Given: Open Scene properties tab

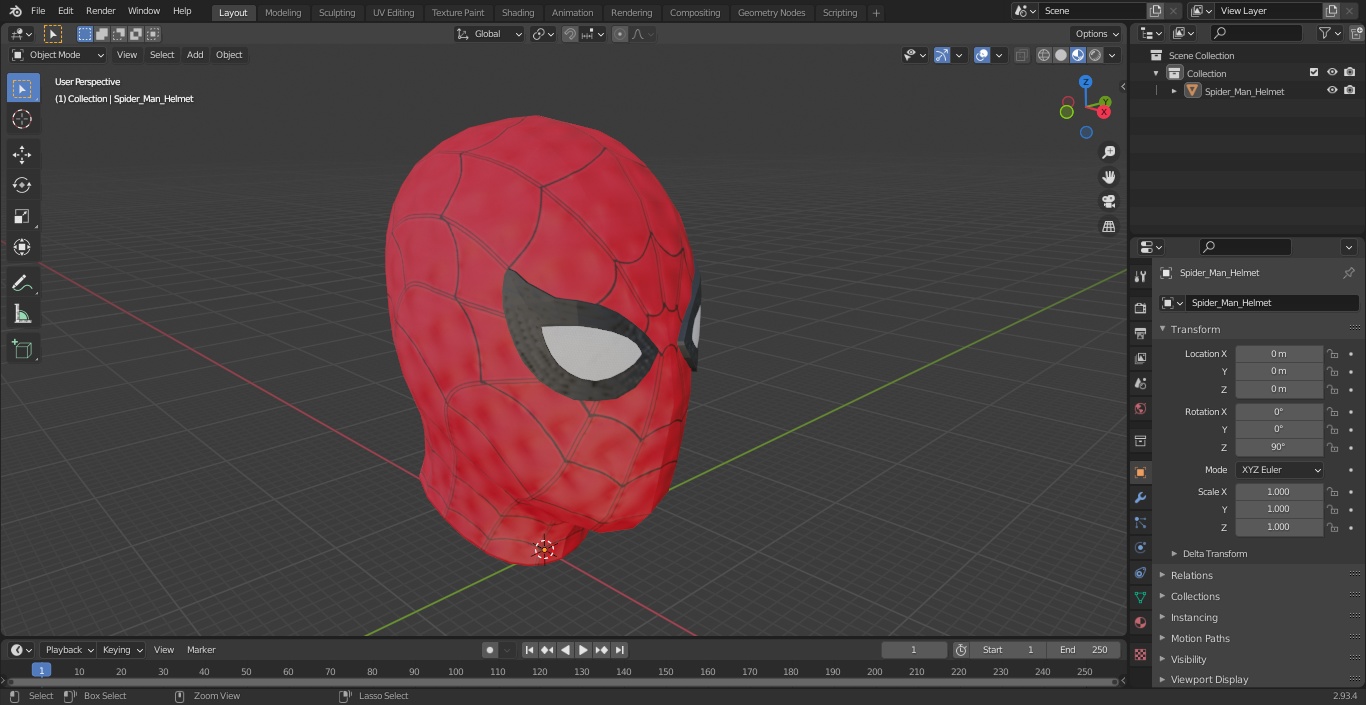Looking at the screenshot, I should 1140,383.
